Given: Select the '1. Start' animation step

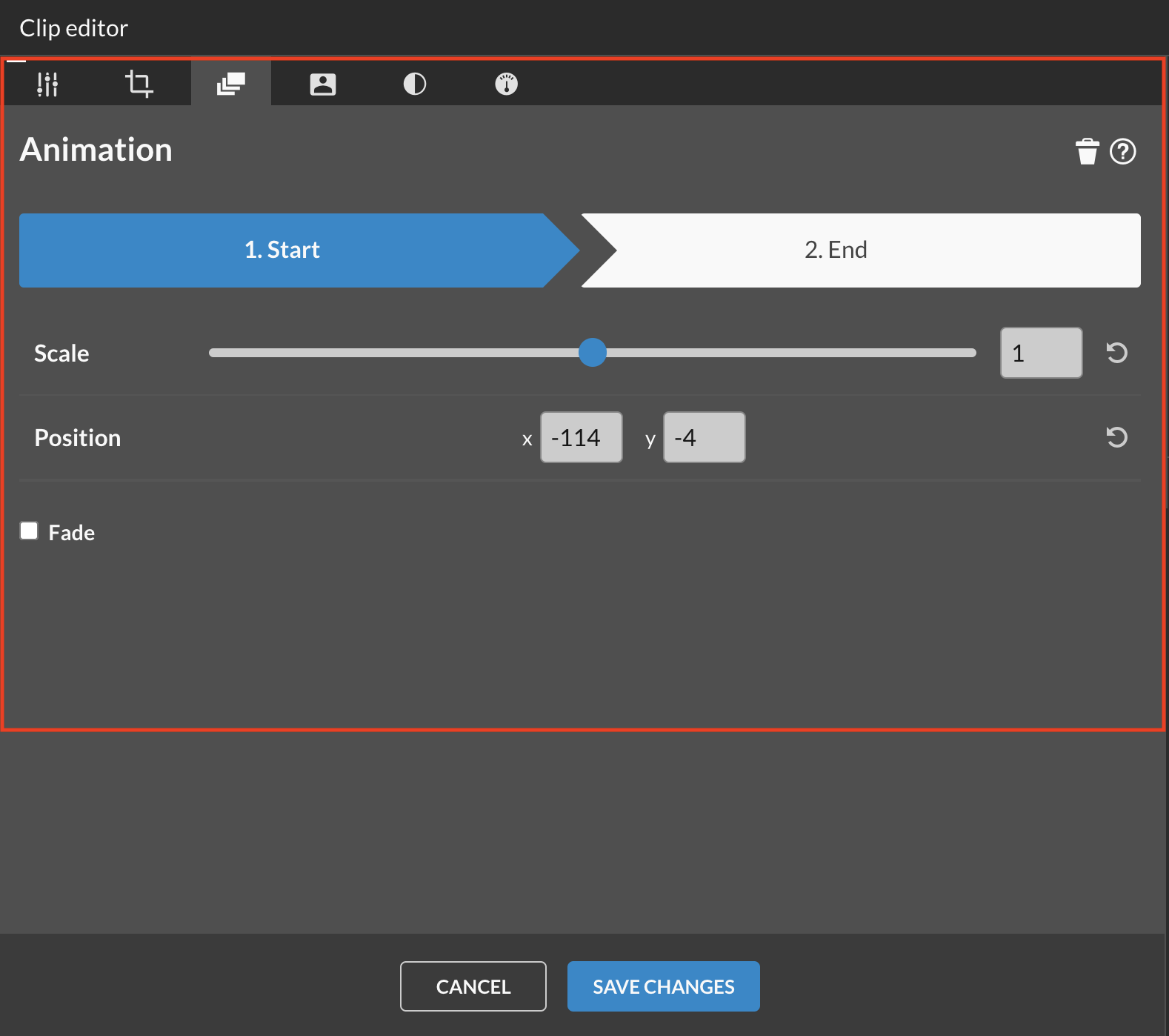Looking at the screenshot, I should 282,250.
